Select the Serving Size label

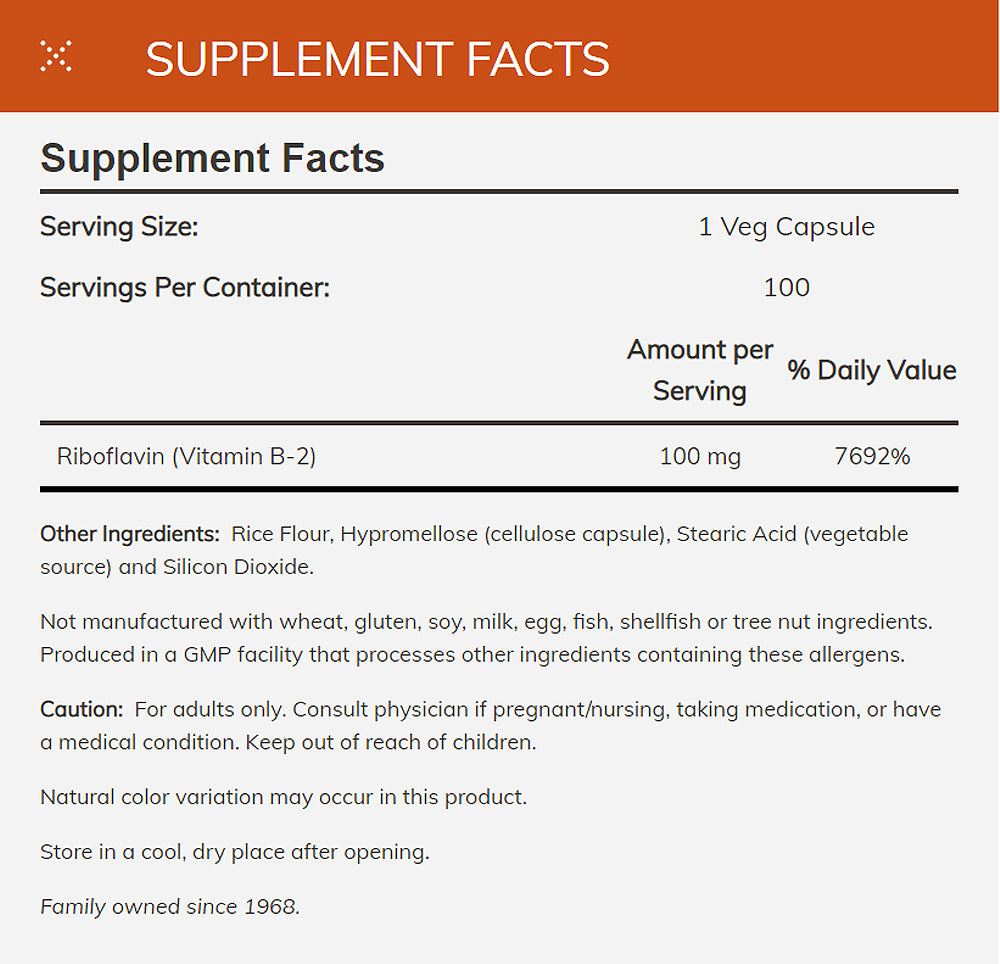[119, 227]
